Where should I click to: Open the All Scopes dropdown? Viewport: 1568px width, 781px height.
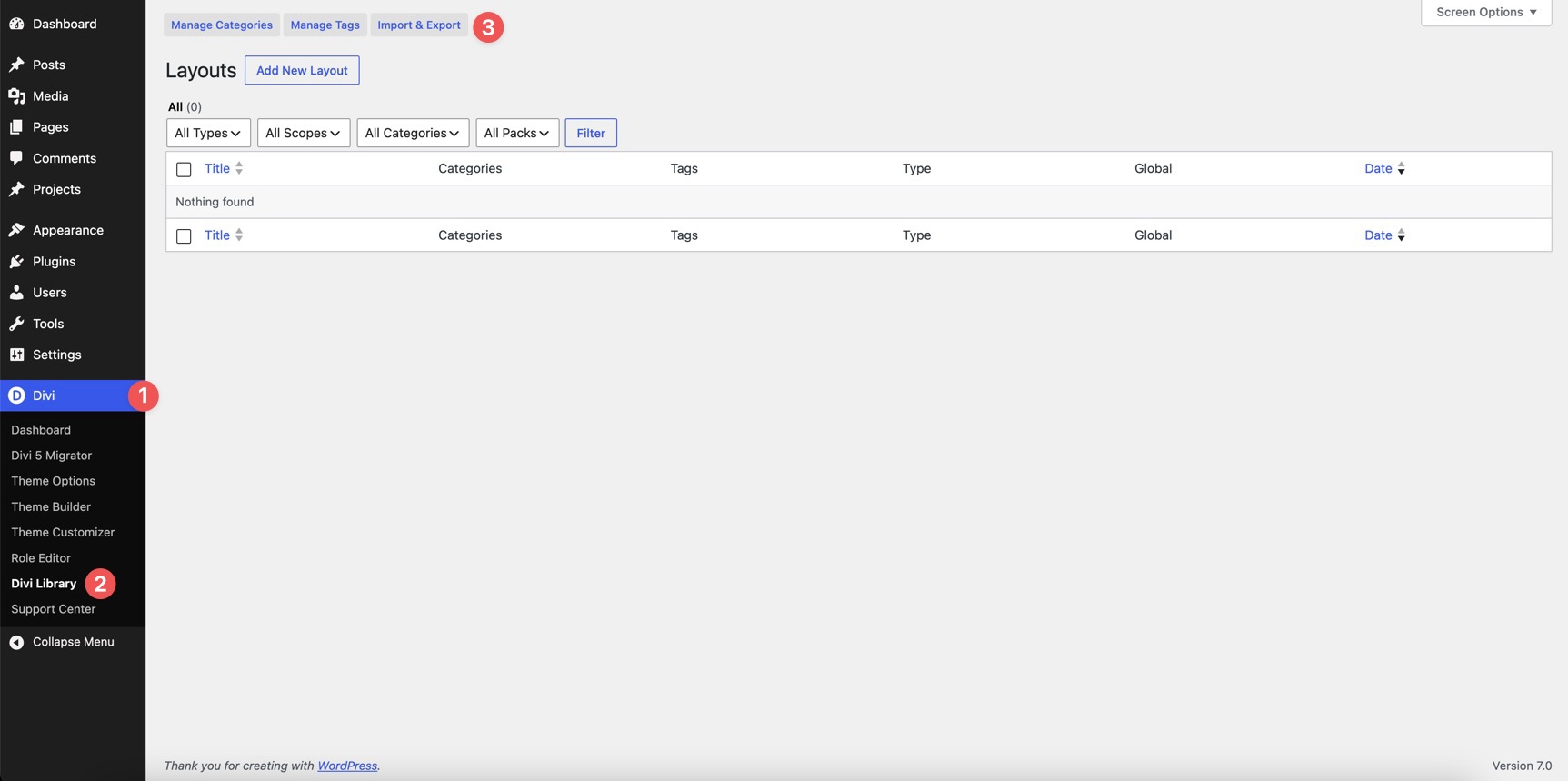[304, 133]
